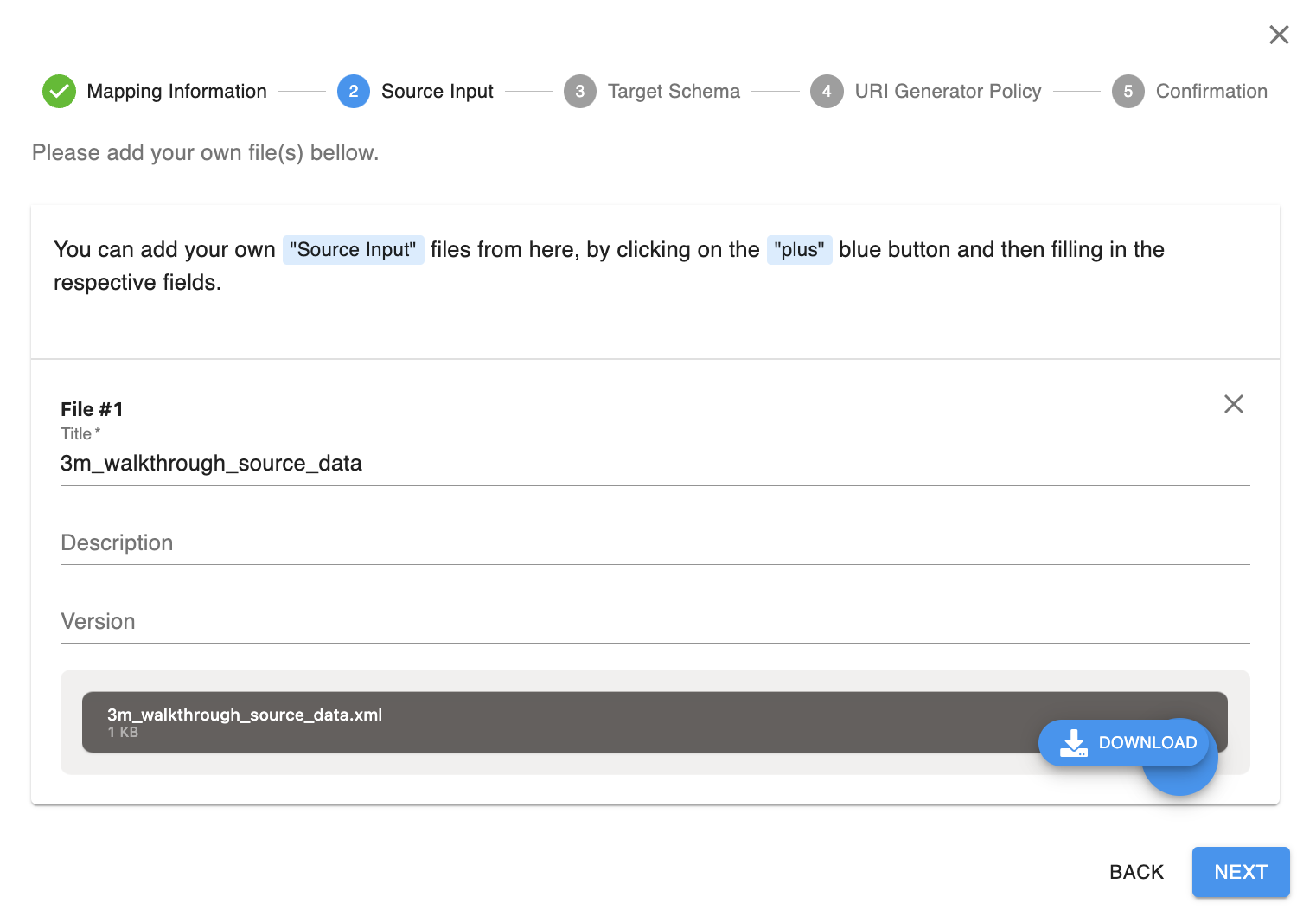The height and width of the screenshot is (910, 1316).
Task: Click the highlighted Source Input text chip
Action: [353, 249]
